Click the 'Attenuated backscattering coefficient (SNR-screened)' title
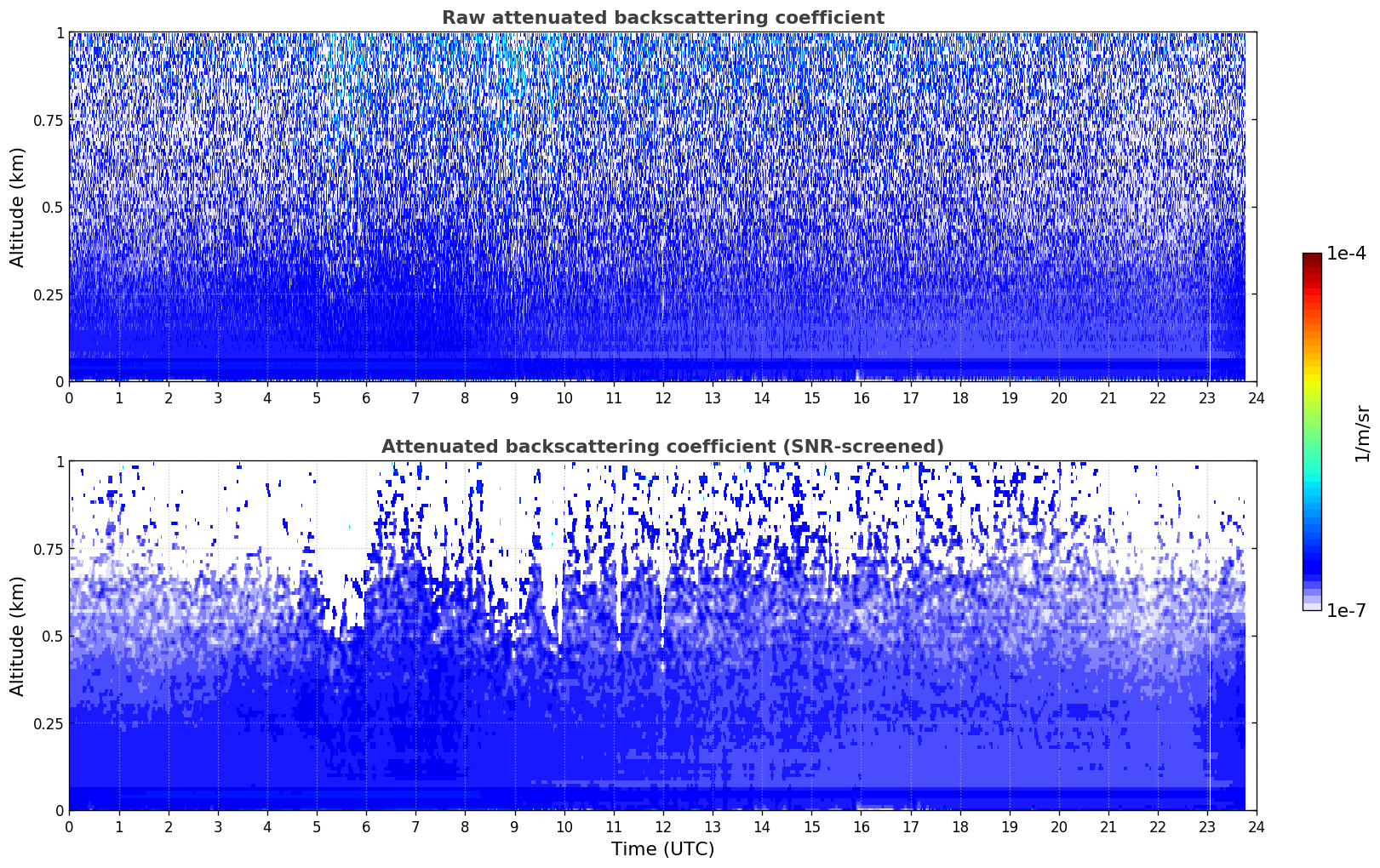Viewport: 1380px width, 868px height. (x=662, y=447)
